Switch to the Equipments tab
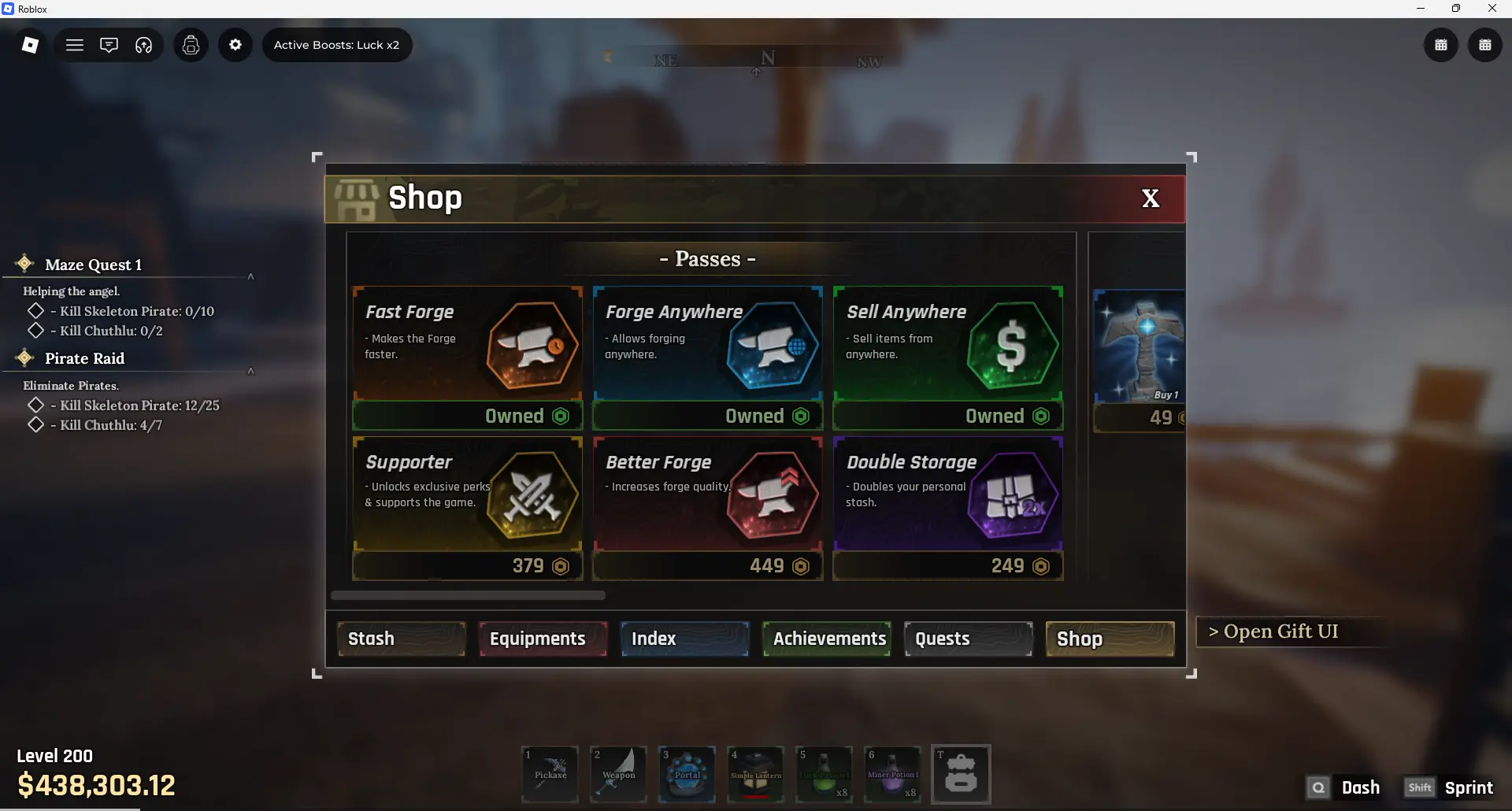Screen dimensions: 1512x811 tap(543, 639)
